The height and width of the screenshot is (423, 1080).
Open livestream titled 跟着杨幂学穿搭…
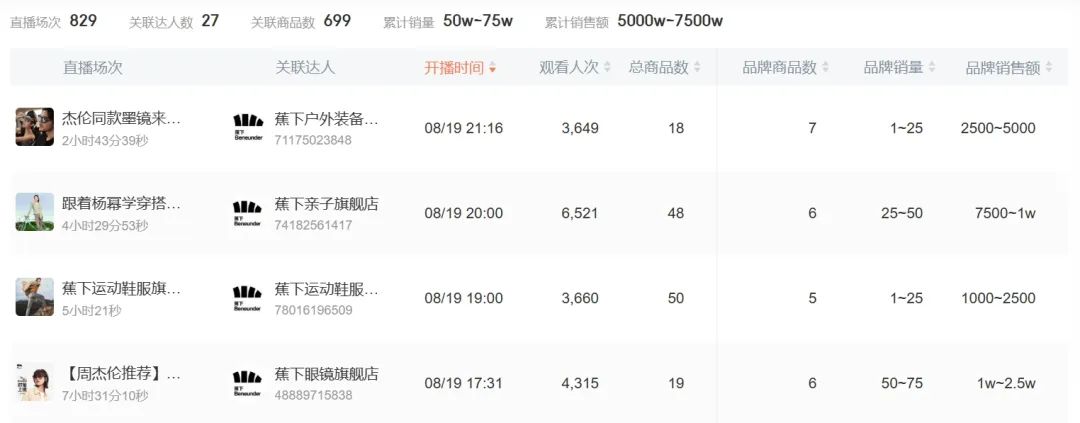click(121, 204)
